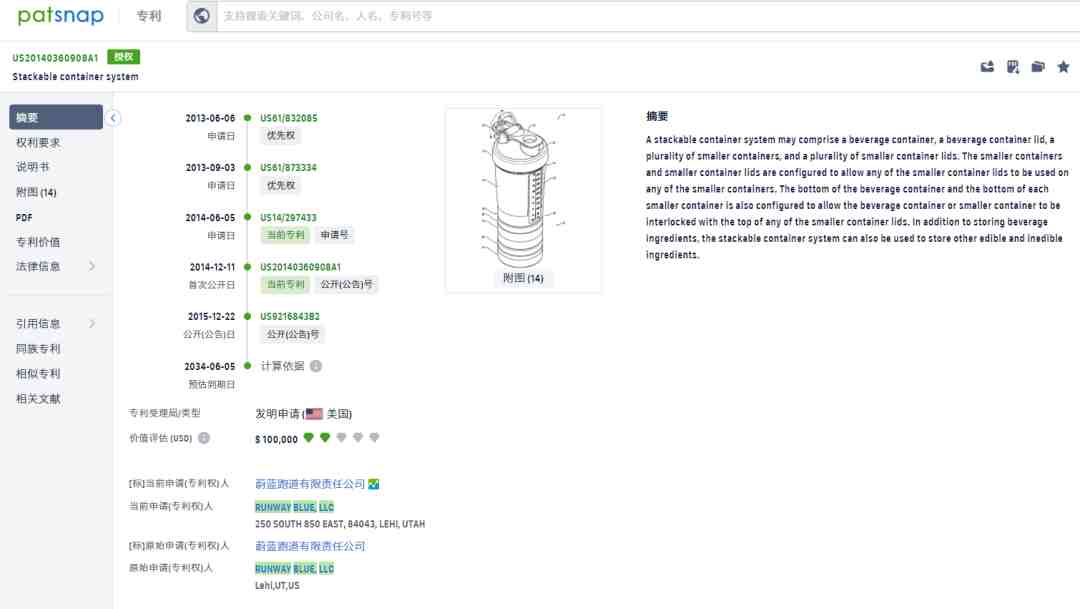Click the patent keyword search field
This screenshot has height=609, width=1080.
(x=640, y=16)
